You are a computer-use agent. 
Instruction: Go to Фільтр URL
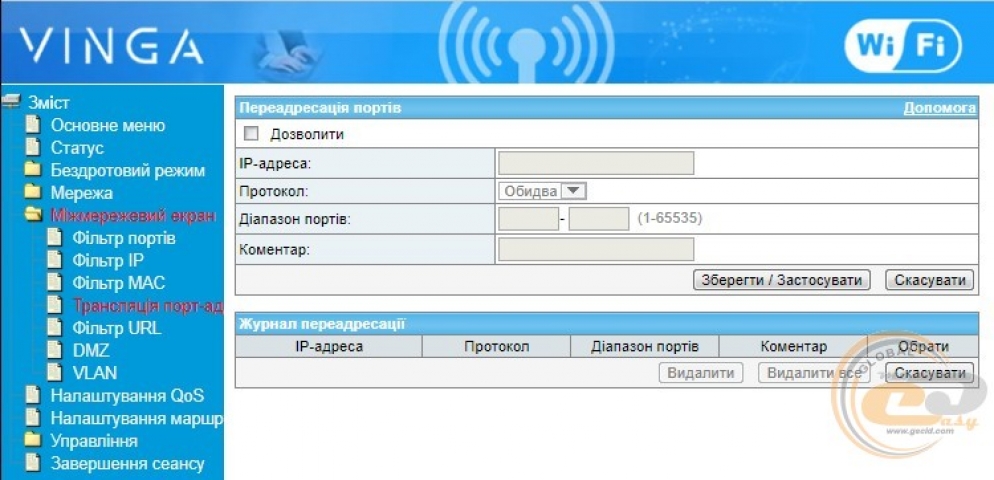coord(117,328)
